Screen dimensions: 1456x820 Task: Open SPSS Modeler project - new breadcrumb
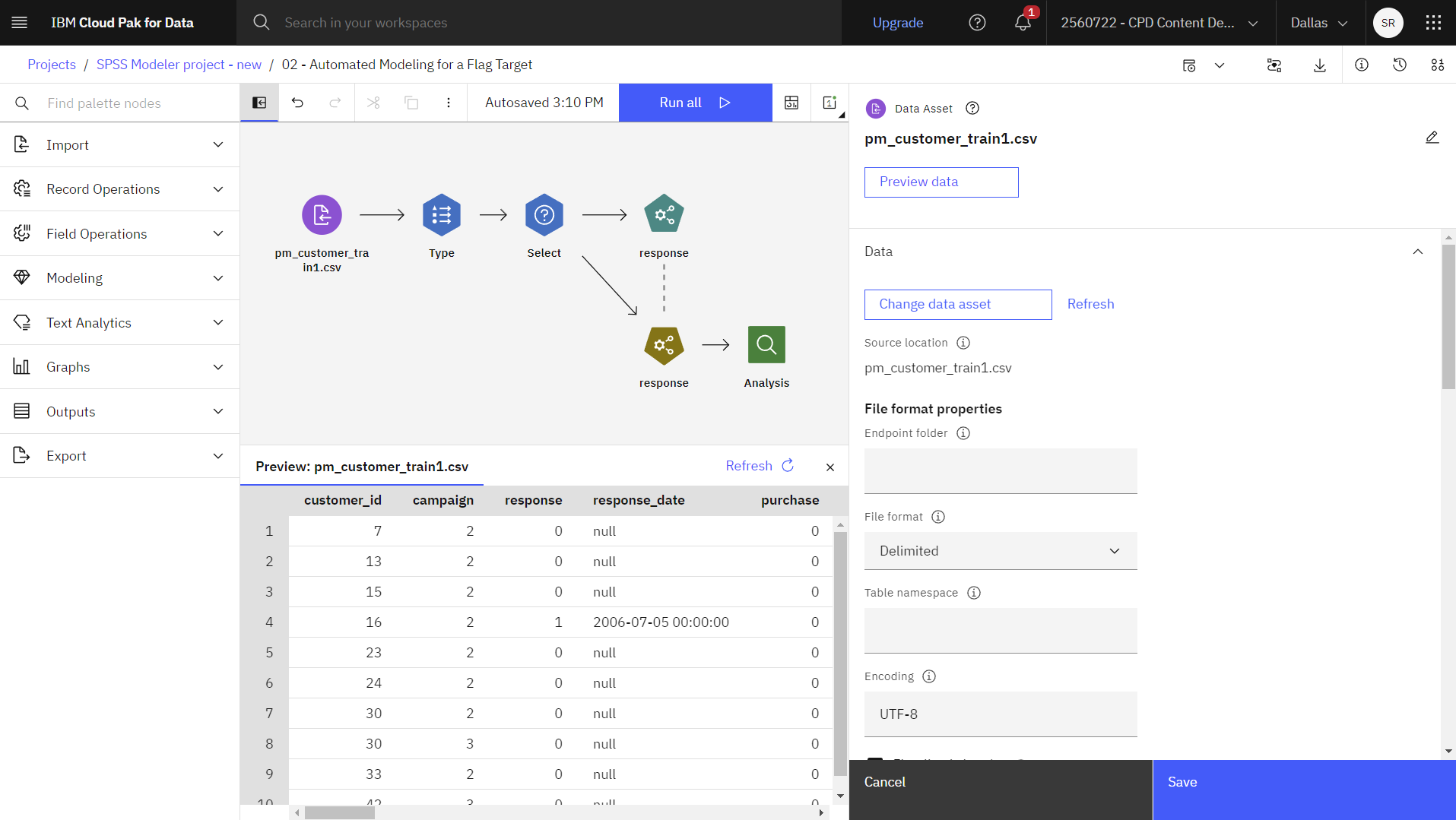click(x=179, y=65)
